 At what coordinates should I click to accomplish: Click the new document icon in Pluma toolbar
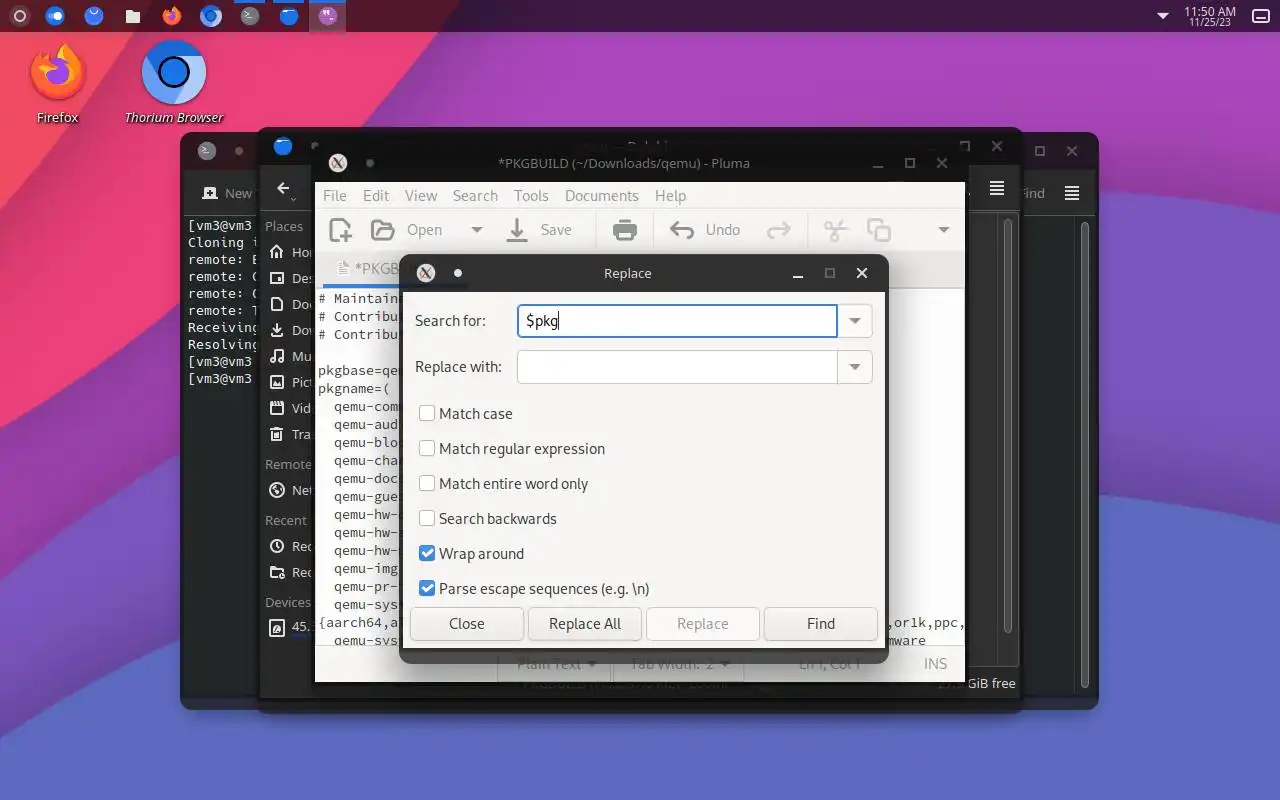click(340, 230)
